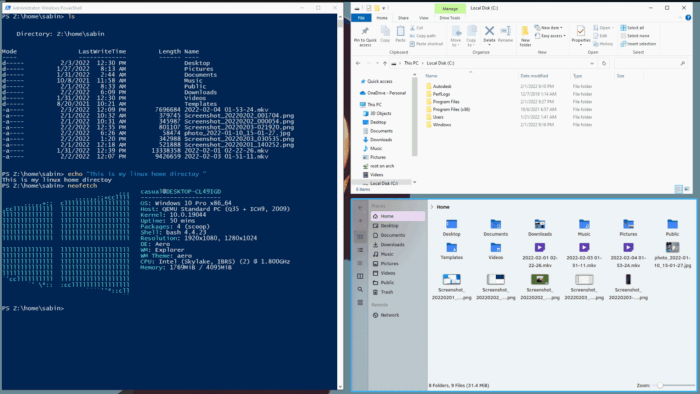Click the split view icon in Dolphin
The width and height of the screenshot is (700, 394).
[x=360, y=276]
